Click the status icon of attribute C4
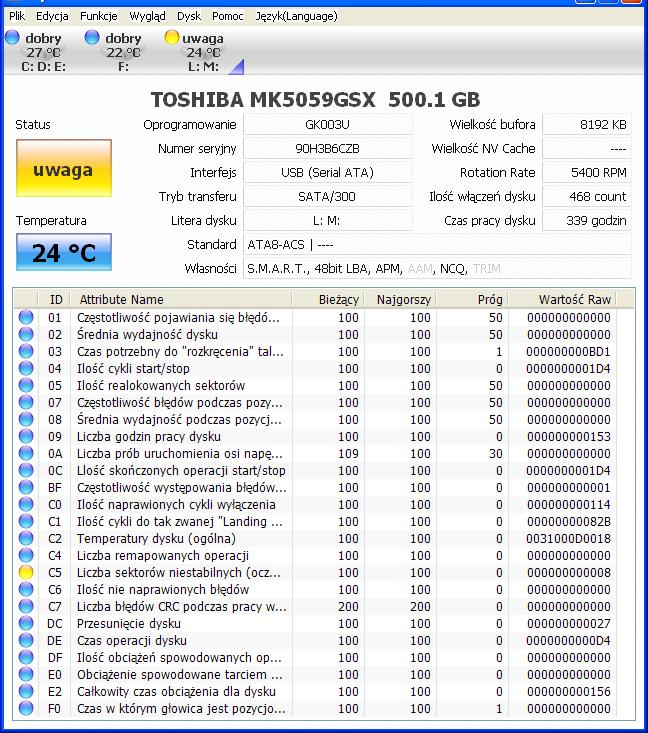The height and width of the screenshot is (733, 648). coord(26,555)
